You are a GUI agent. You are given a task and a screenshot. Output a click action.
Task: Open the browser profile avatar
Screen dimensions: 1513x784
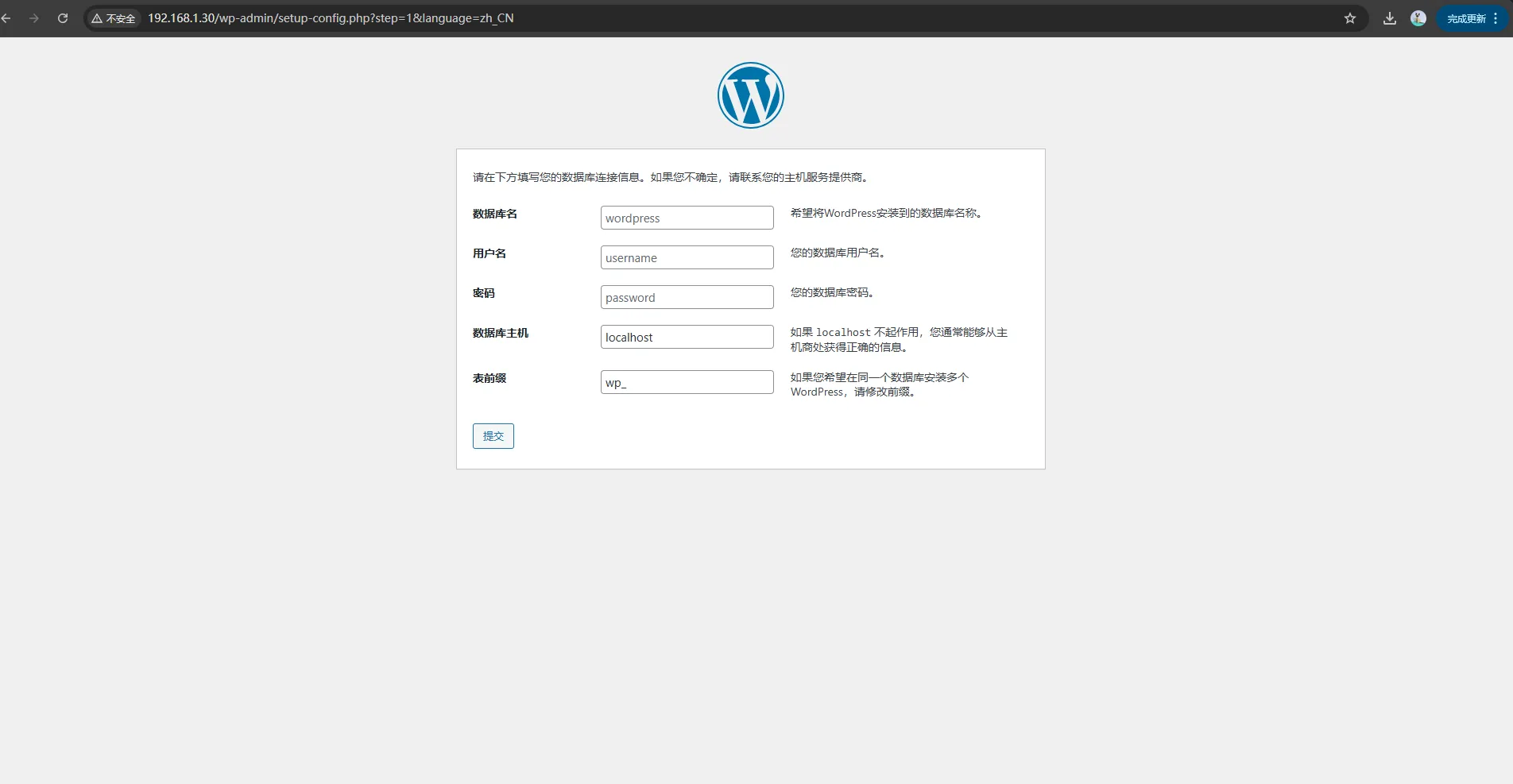[x=1418, y=18]
